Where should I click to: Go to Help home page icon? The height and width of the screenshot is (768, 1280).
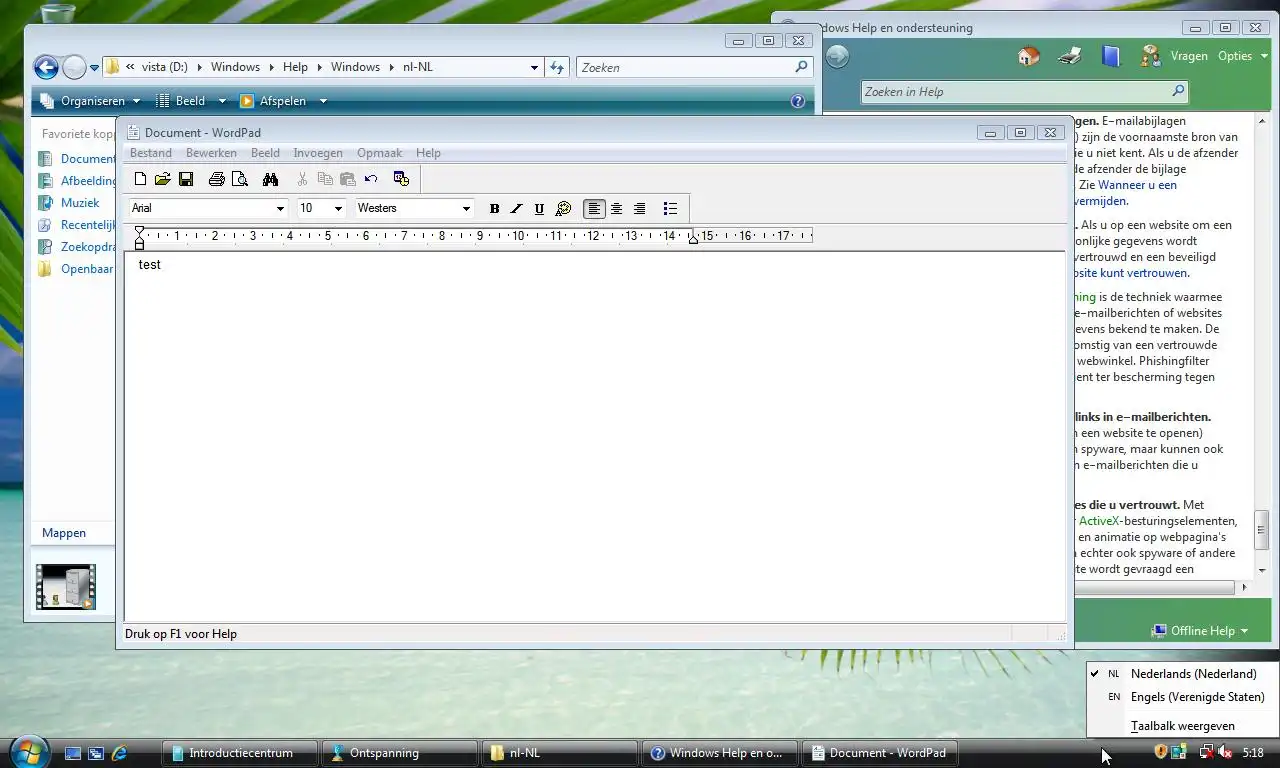pyautogui.click(x=1028, y=56)
